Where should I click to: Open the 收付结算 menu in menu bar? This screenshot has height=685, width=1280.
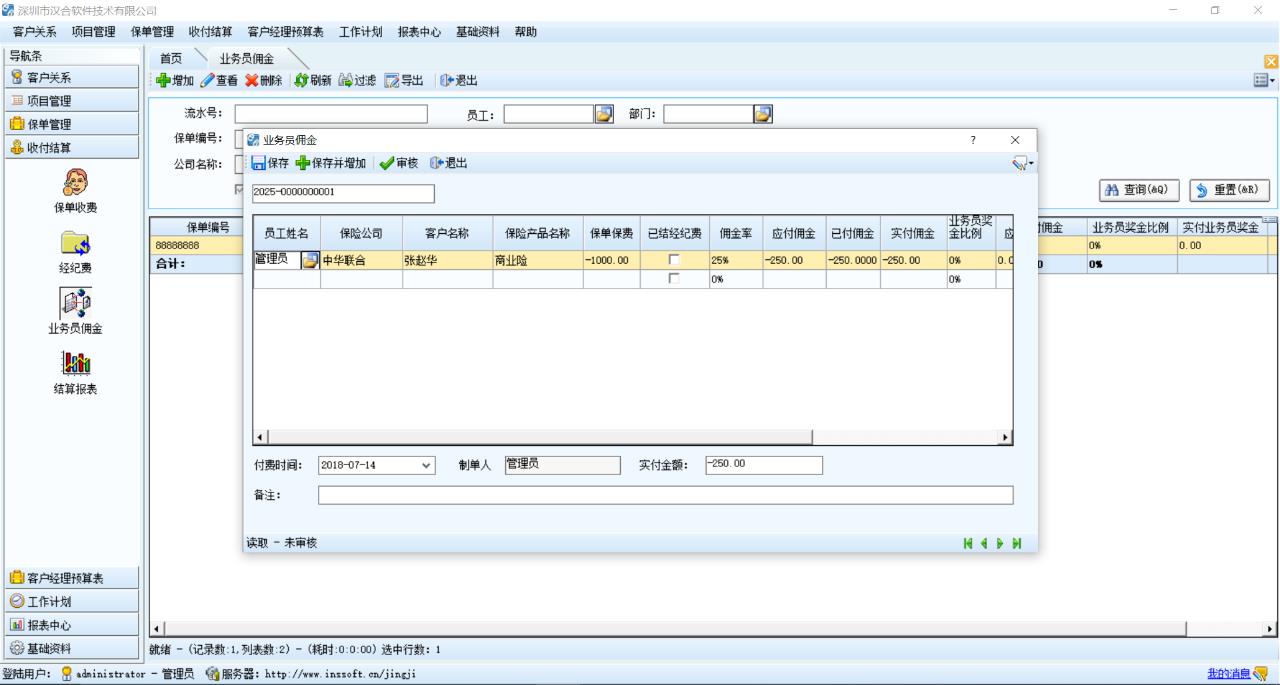coord(210,32)
